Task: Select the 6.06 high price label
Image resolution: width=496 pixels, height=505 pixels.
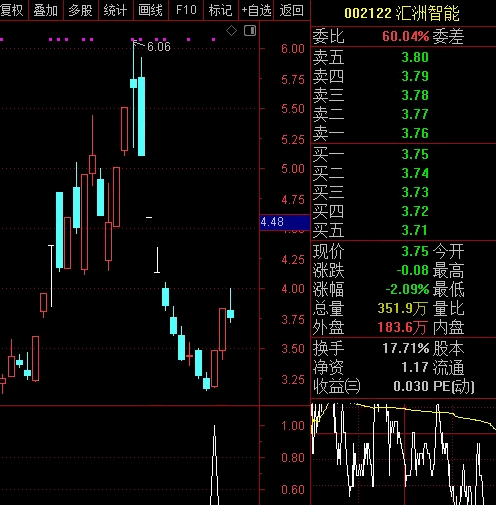Action: pyautogui.click(x=159, y=47)
